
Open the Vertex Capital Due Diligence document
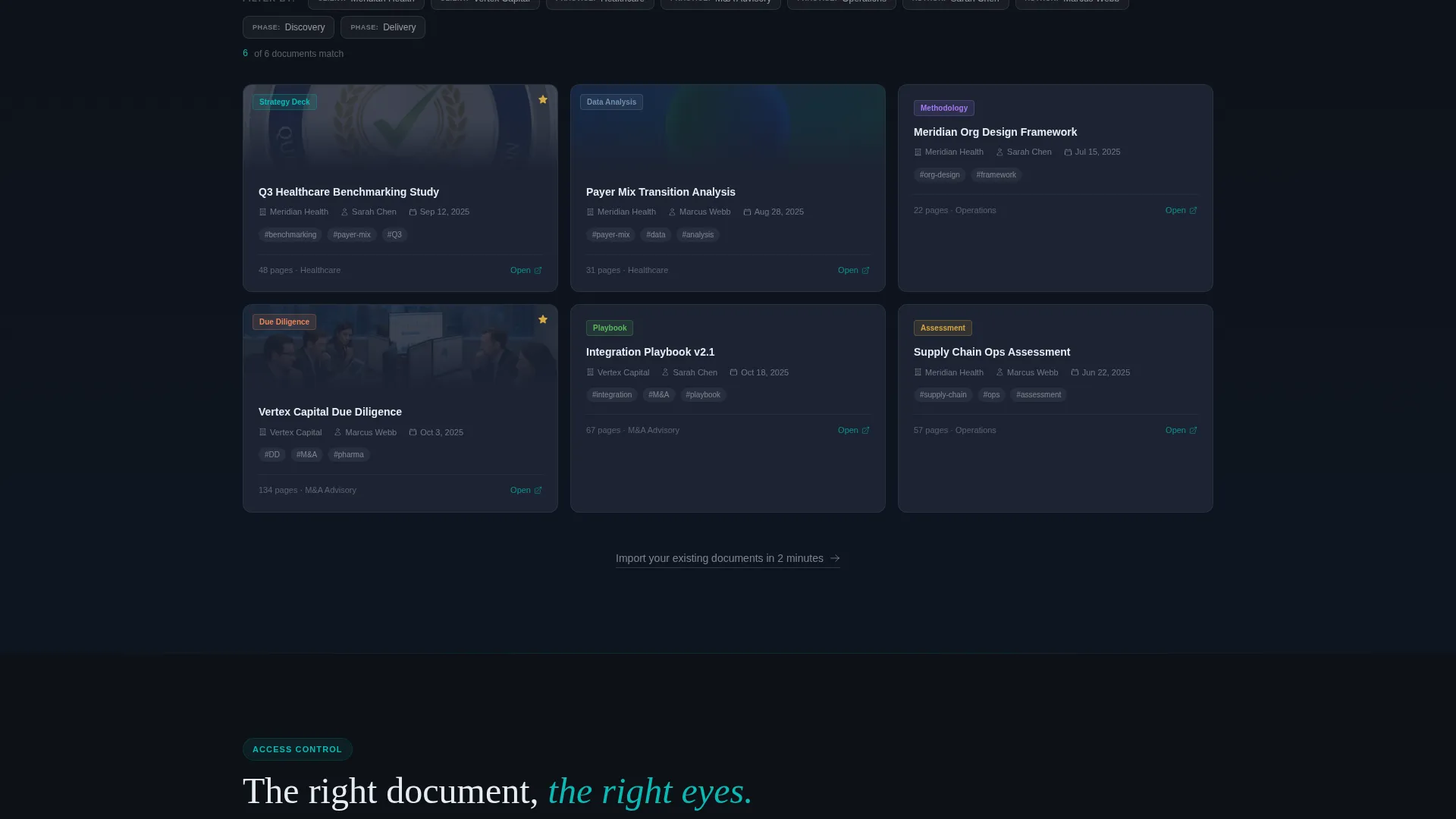[x=526, y=490]
